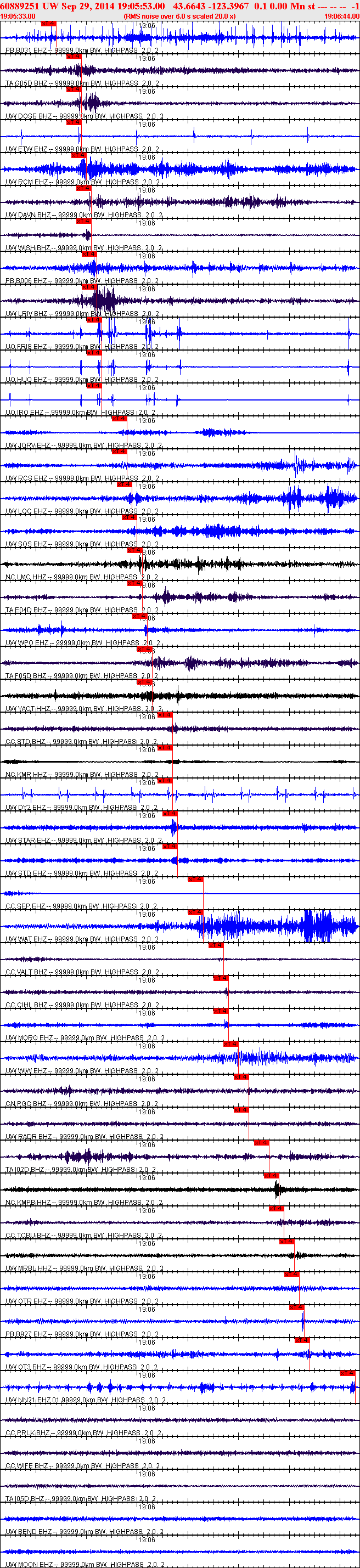This screenshot has width=360, height=1568.
Task: Click the end time '19:06:44.00'
Action: coord(342,16)
